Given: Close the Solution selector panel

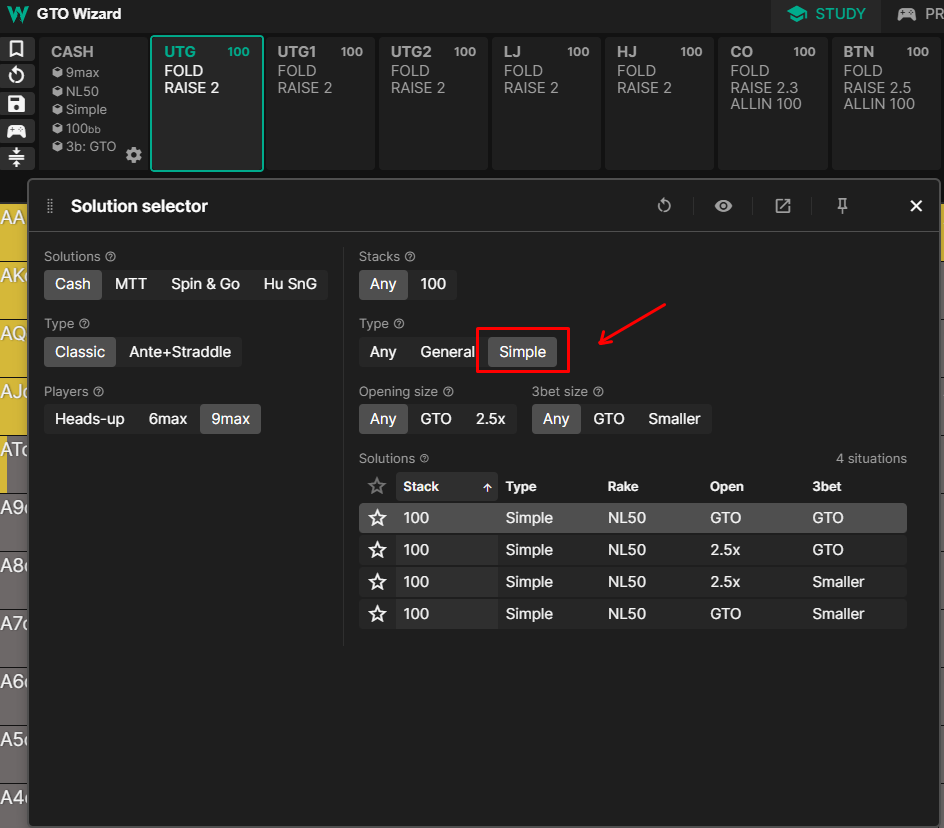Looking at the screenshot, I should pyautogui.click(x=916, y=206).
